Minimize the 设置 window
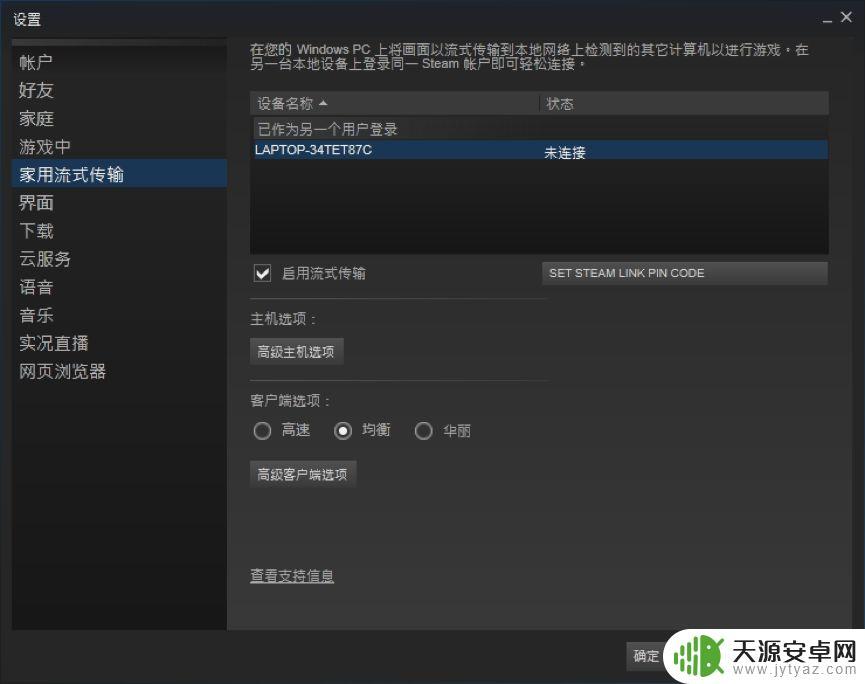Screen dimensions: 865x684 point(827,19)
